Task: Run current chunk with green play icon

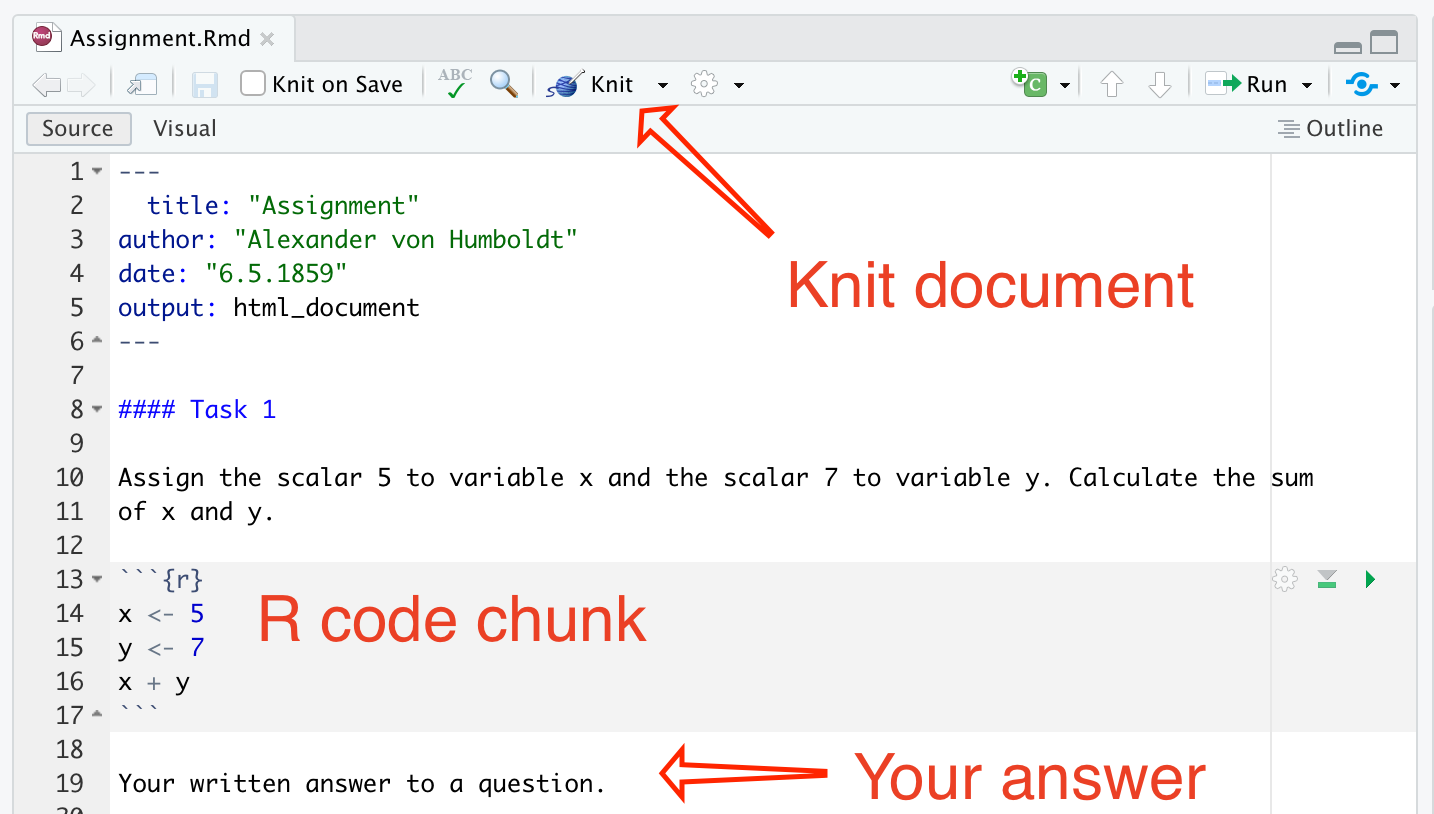Action: 1370,579
